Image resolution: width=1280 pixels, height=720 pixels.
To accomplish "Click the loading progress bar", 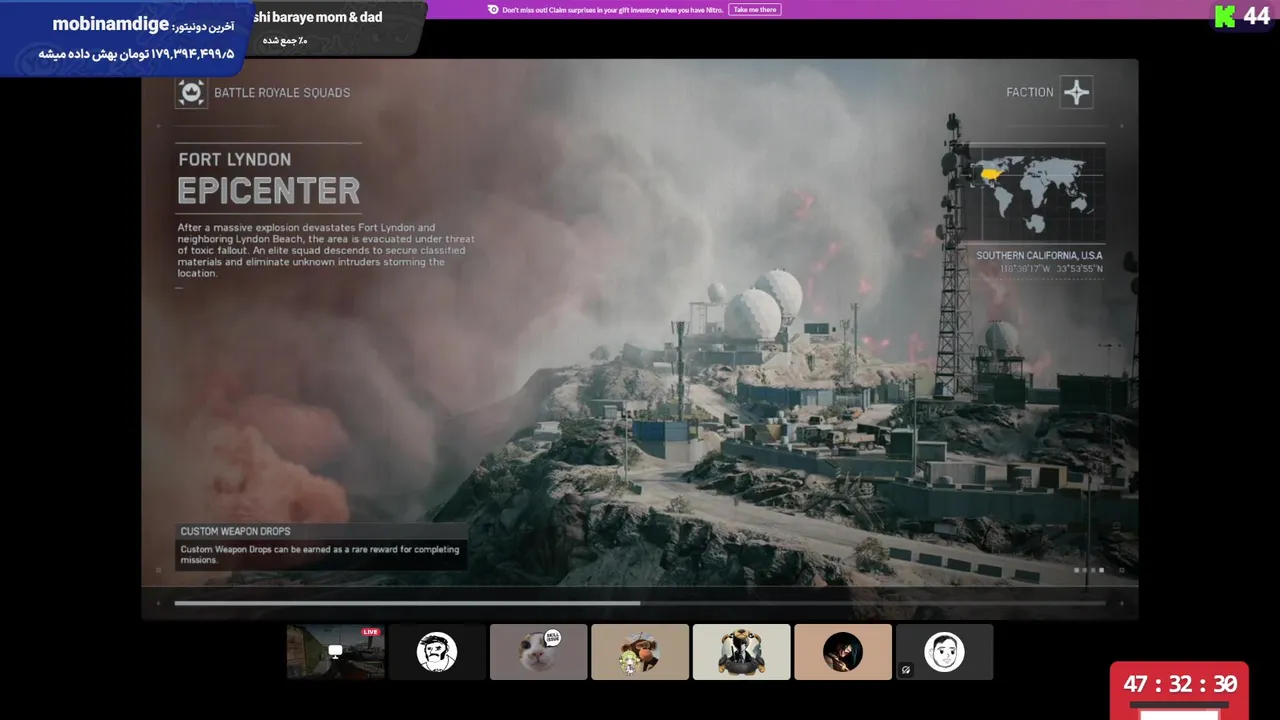I will [x=640, y=603].
